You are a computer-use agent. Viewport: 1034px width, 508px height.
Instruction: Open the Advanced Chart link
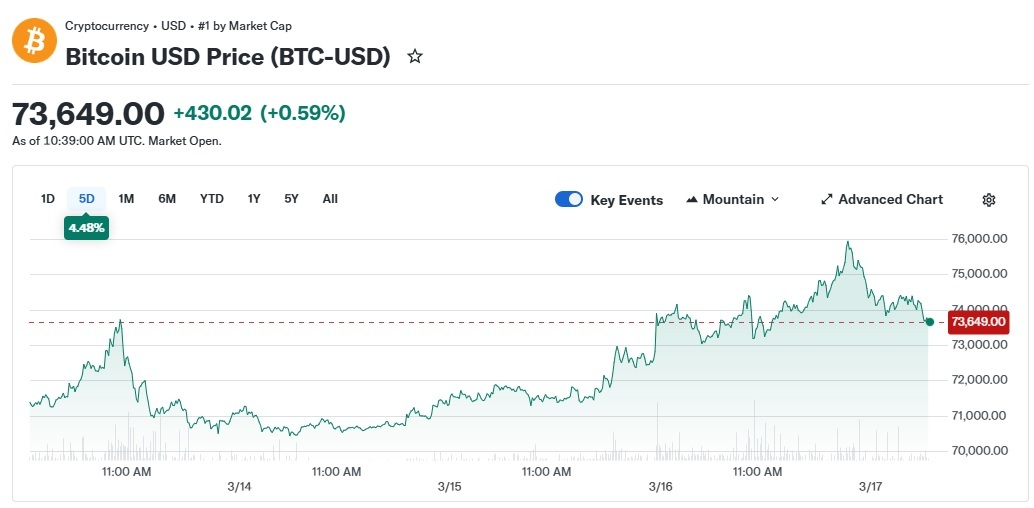click(890, 200)
